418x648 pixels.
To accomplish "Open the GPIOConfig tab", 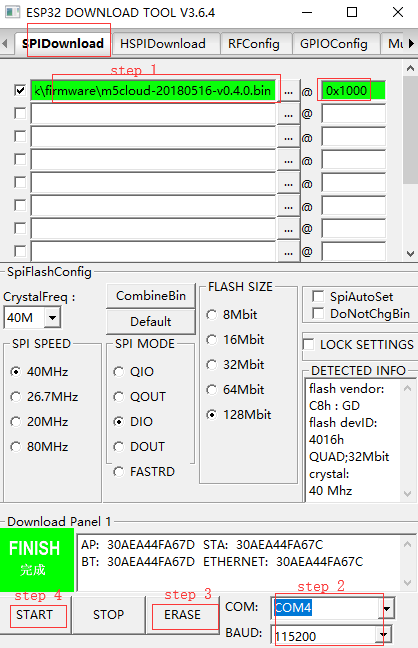I will click(x=334, y=44).
